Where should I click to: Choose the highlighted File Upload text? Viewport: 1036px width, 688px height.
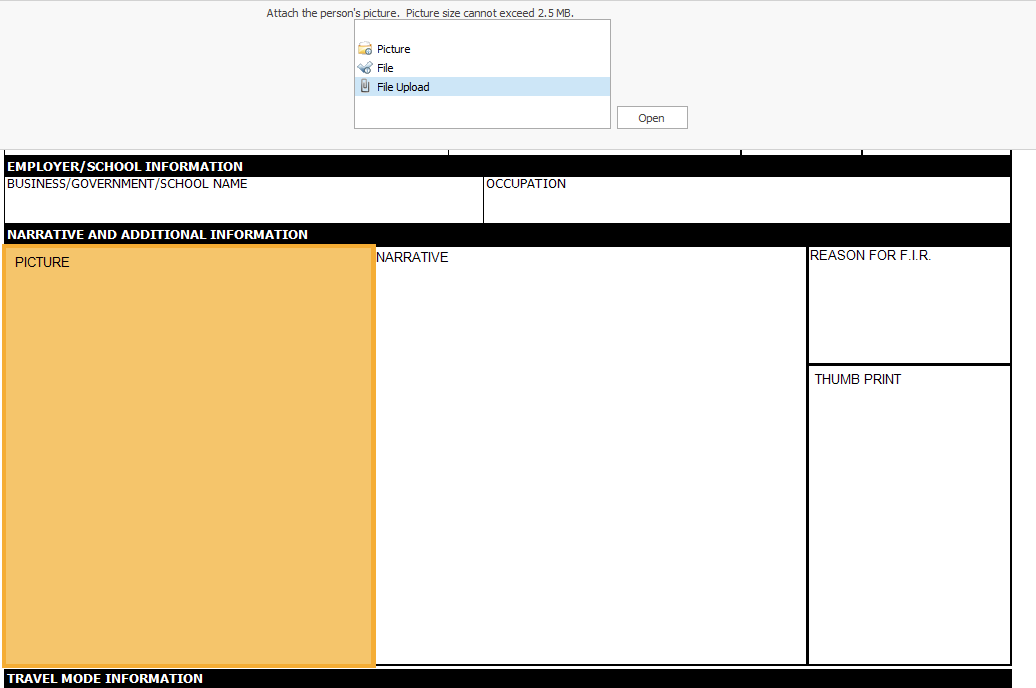403,87
